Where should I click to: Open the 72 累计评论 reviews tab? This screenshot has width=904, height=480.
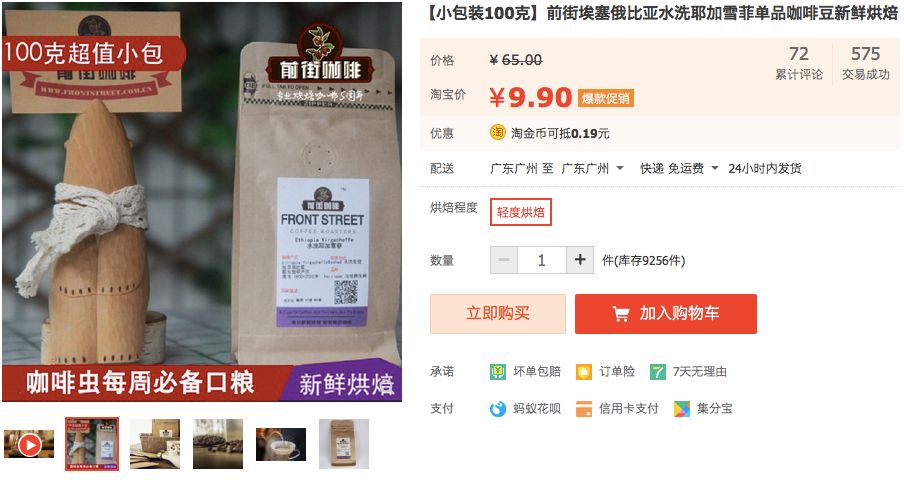(798, 63)
